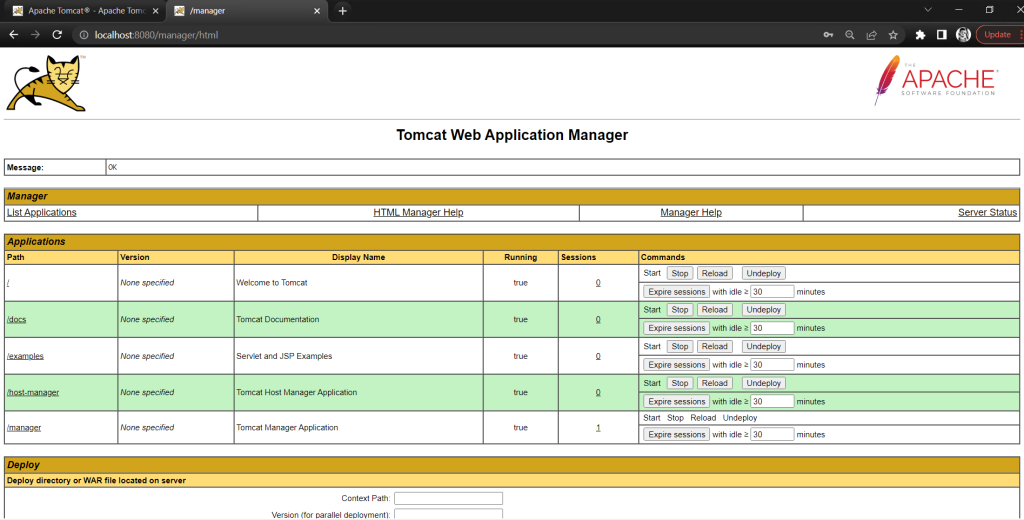Click the browser forward arrow
Screen dimensions: 1024x520
tap(35, 35)
